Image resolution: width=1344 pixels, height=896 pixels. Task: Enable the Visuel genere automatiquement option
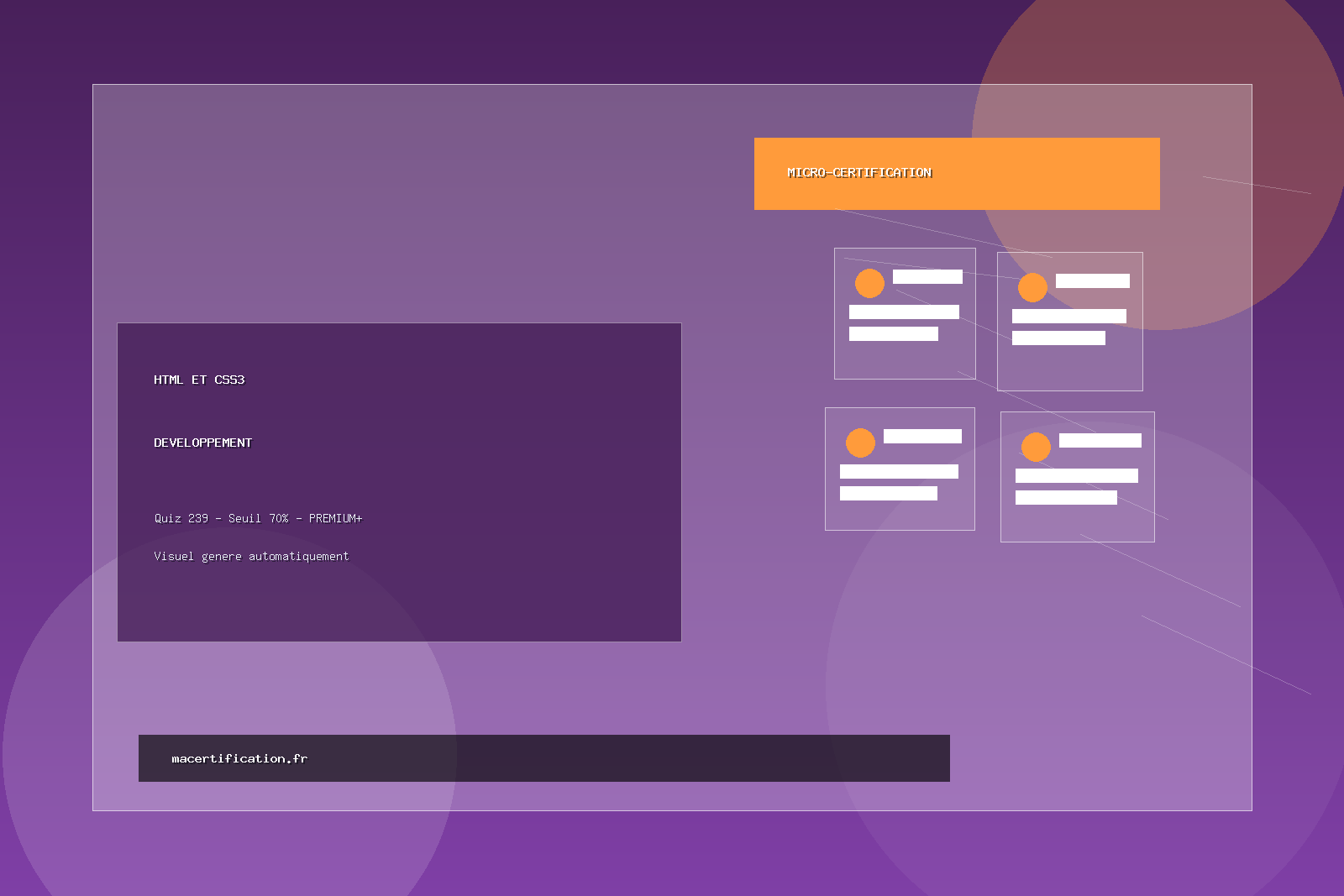point(251,556)
